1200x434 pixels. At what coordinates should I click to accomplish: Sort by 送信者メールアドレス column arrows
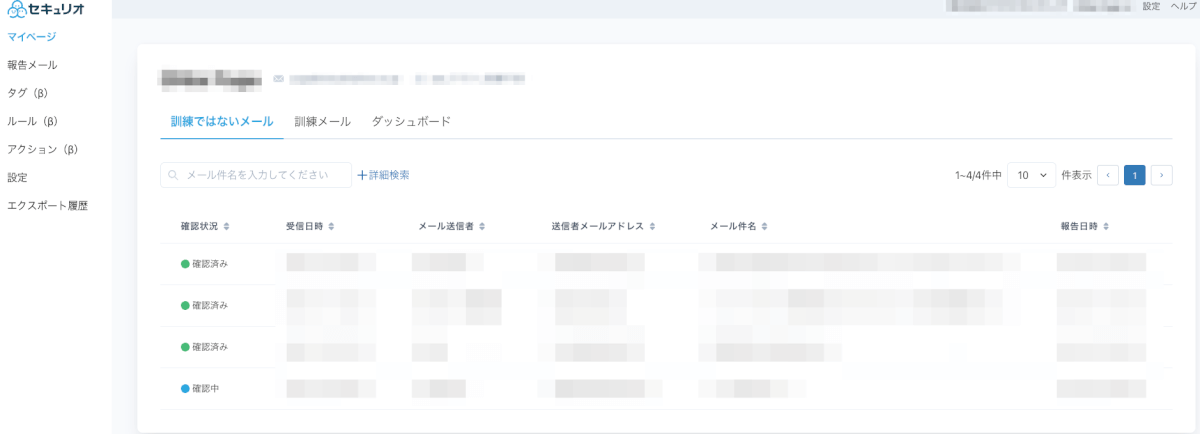652,227
